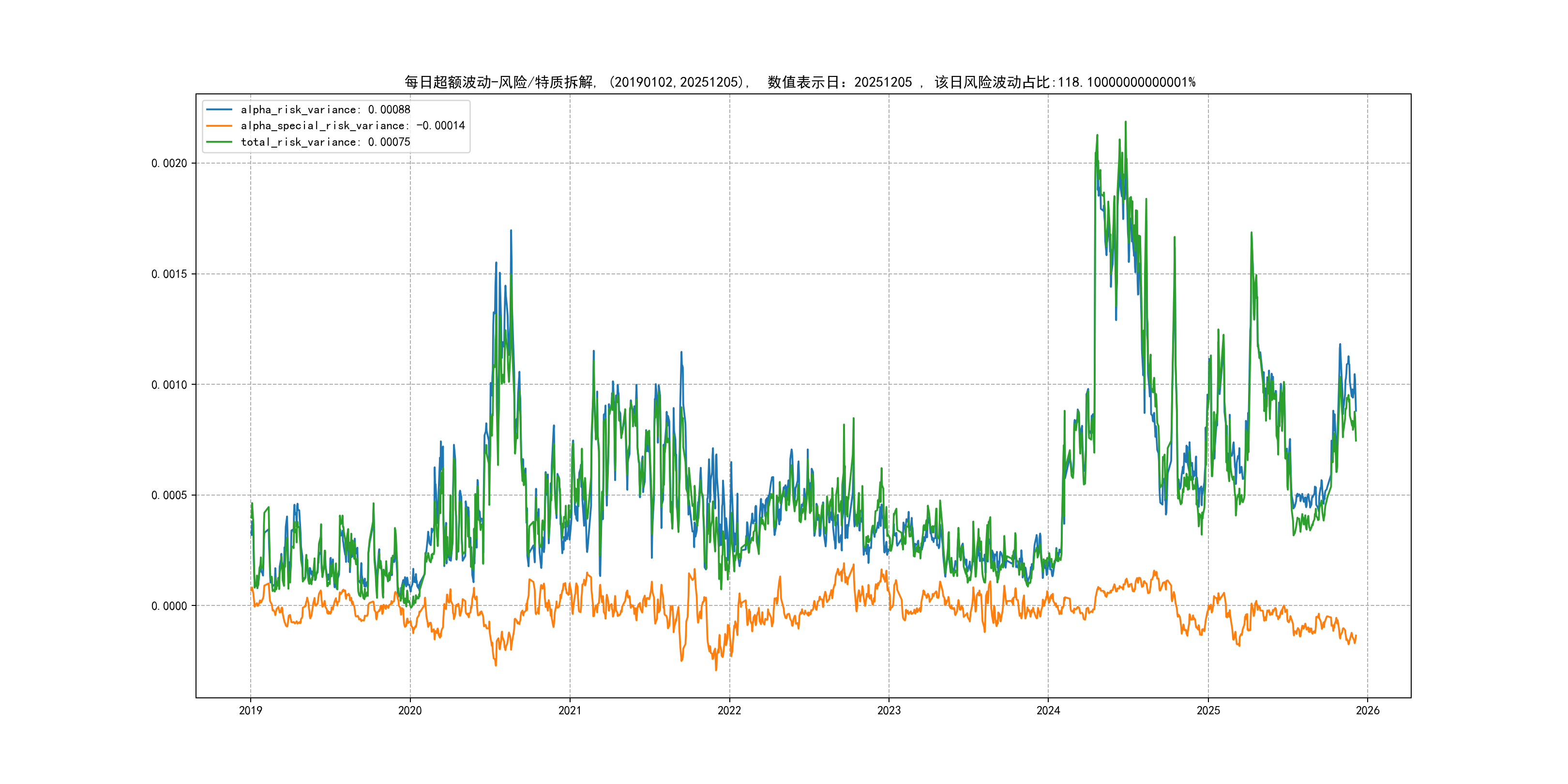Click the 2025 x-axis tick label

coord(1208,710)
